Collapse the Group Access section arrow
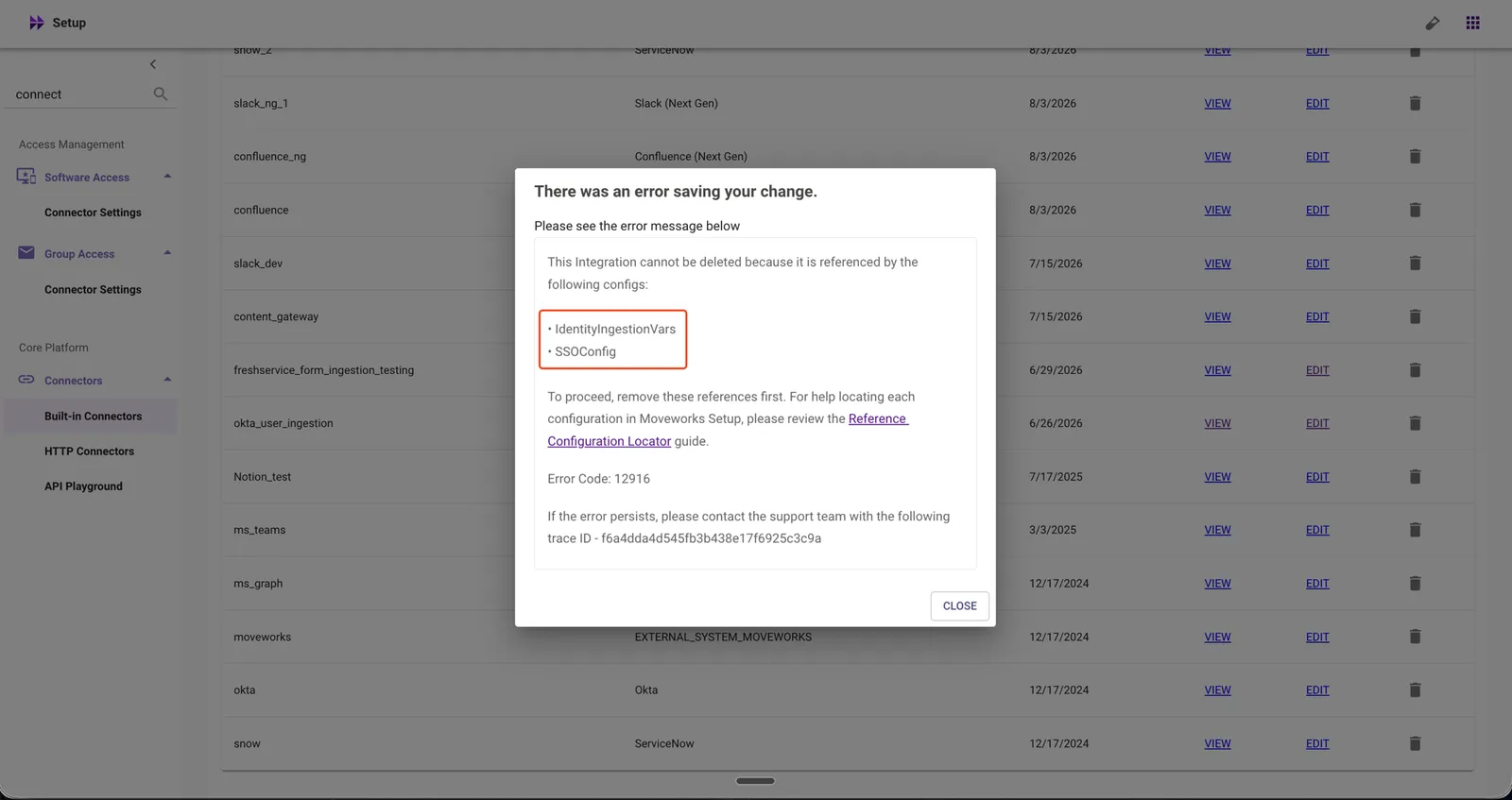The height and width of the screenshot is (800, 1512). click(x=167, y=253)
